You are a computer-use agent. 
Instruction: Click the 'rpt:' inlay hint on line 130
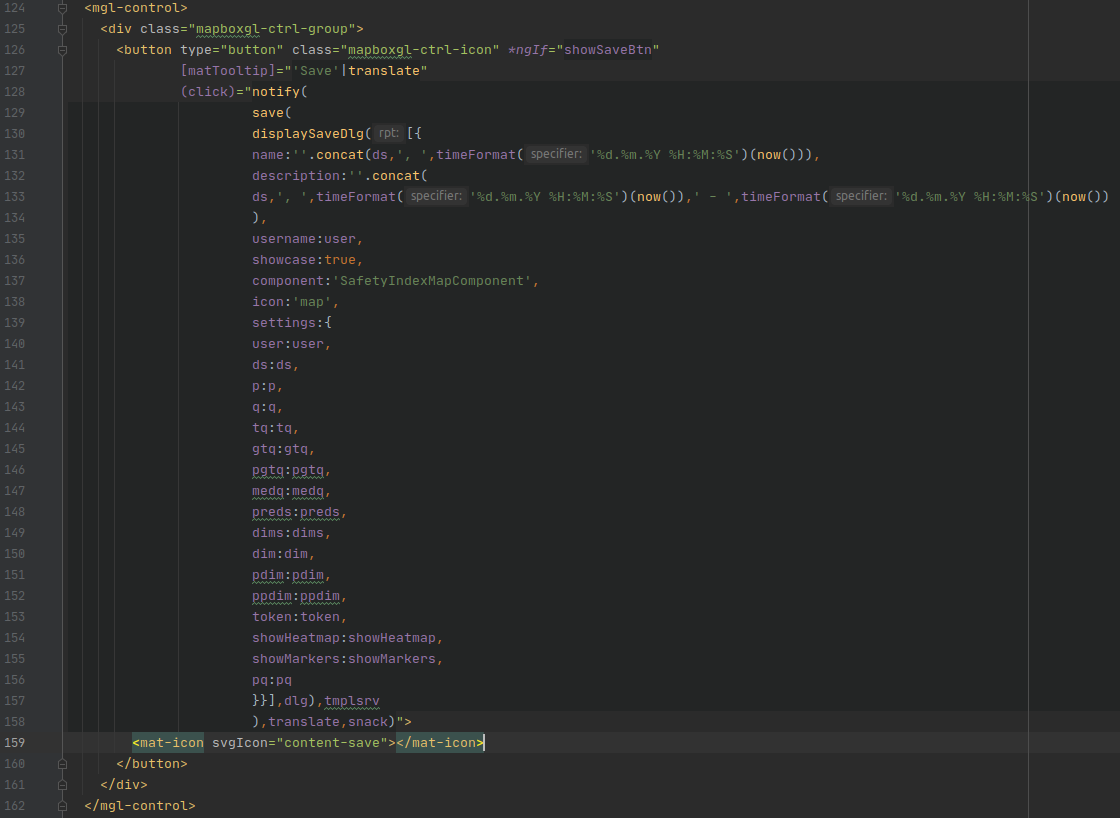point(389,134)
